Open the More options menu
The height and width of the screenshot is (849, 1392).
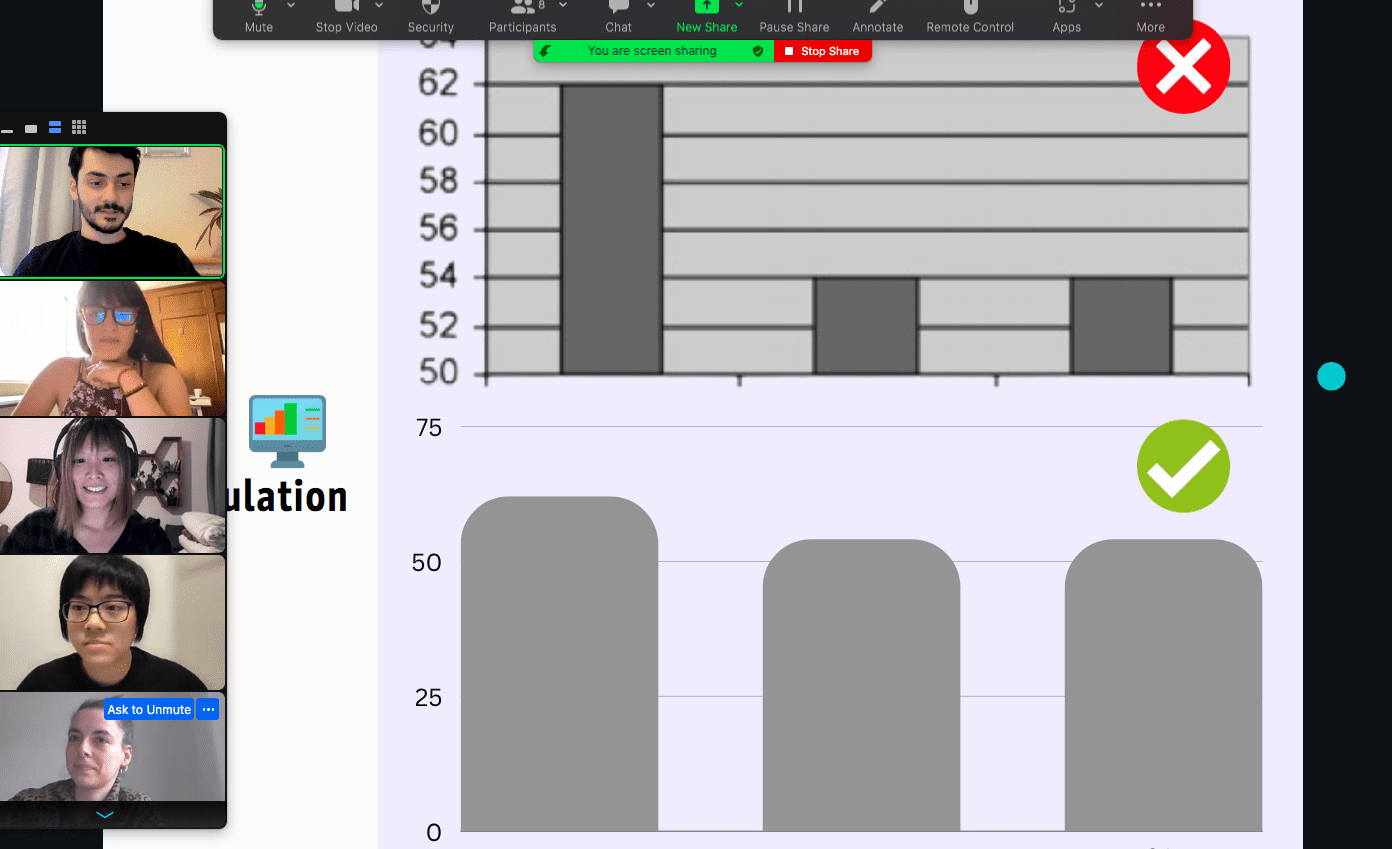1150,16
